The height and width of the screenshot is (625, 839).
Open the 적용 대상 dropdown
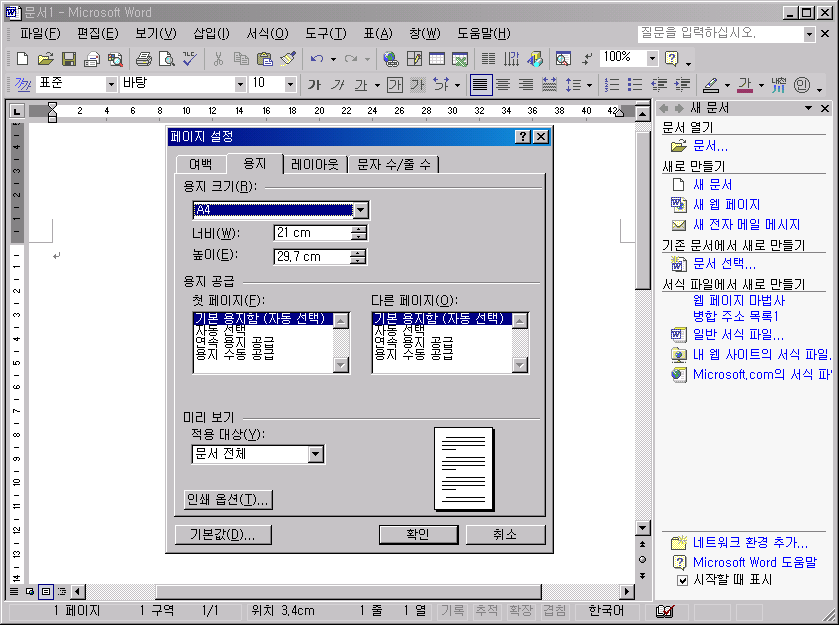[316, 454]
